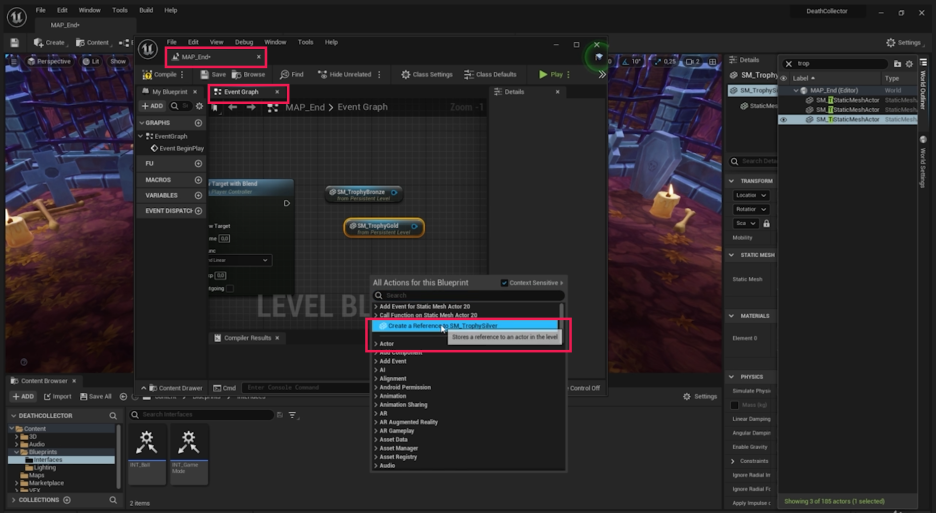The image size is (936, 513).
Task: Open Class Defaults
Action: pos(490,75)
